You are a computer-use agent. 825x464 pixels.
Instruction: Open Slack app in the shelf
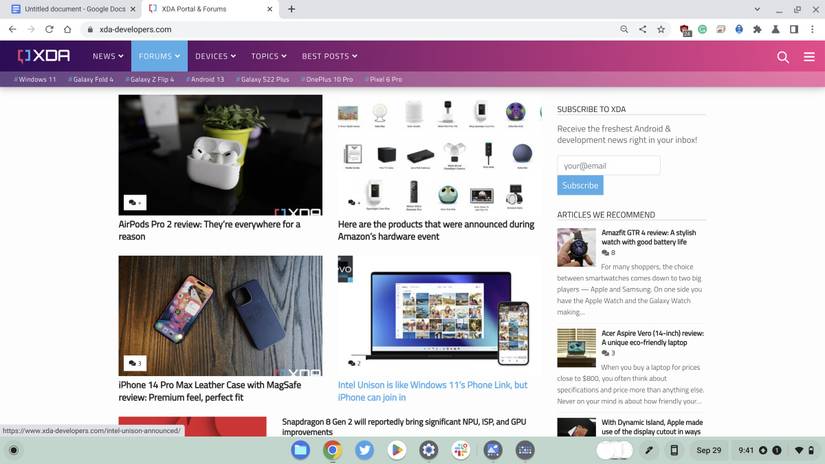(x=461, y=450)
